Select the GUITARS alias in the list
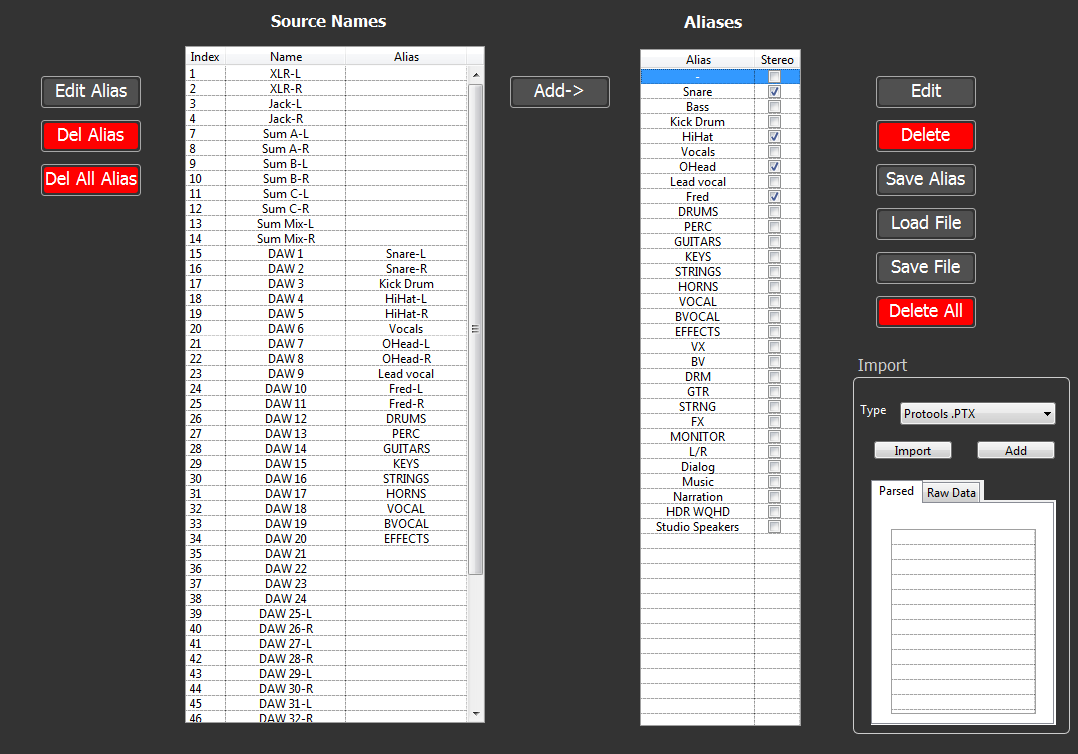The width and height of the screenshot is (1078, 754). click(x=697, y=241)
